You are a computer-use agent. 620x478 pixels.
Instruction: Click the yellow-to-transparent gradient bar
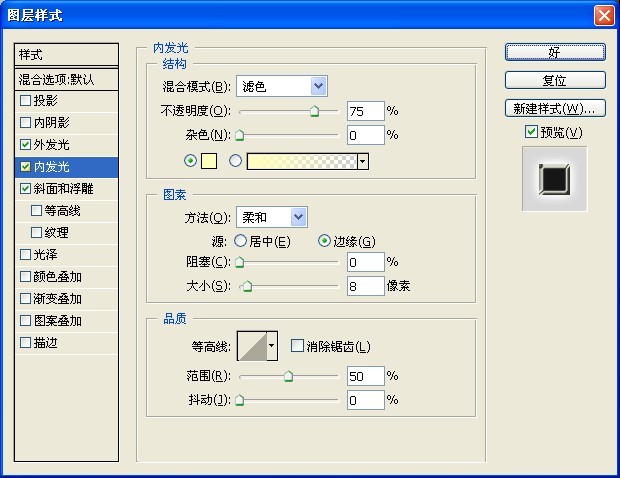click(x=302, y=161)
